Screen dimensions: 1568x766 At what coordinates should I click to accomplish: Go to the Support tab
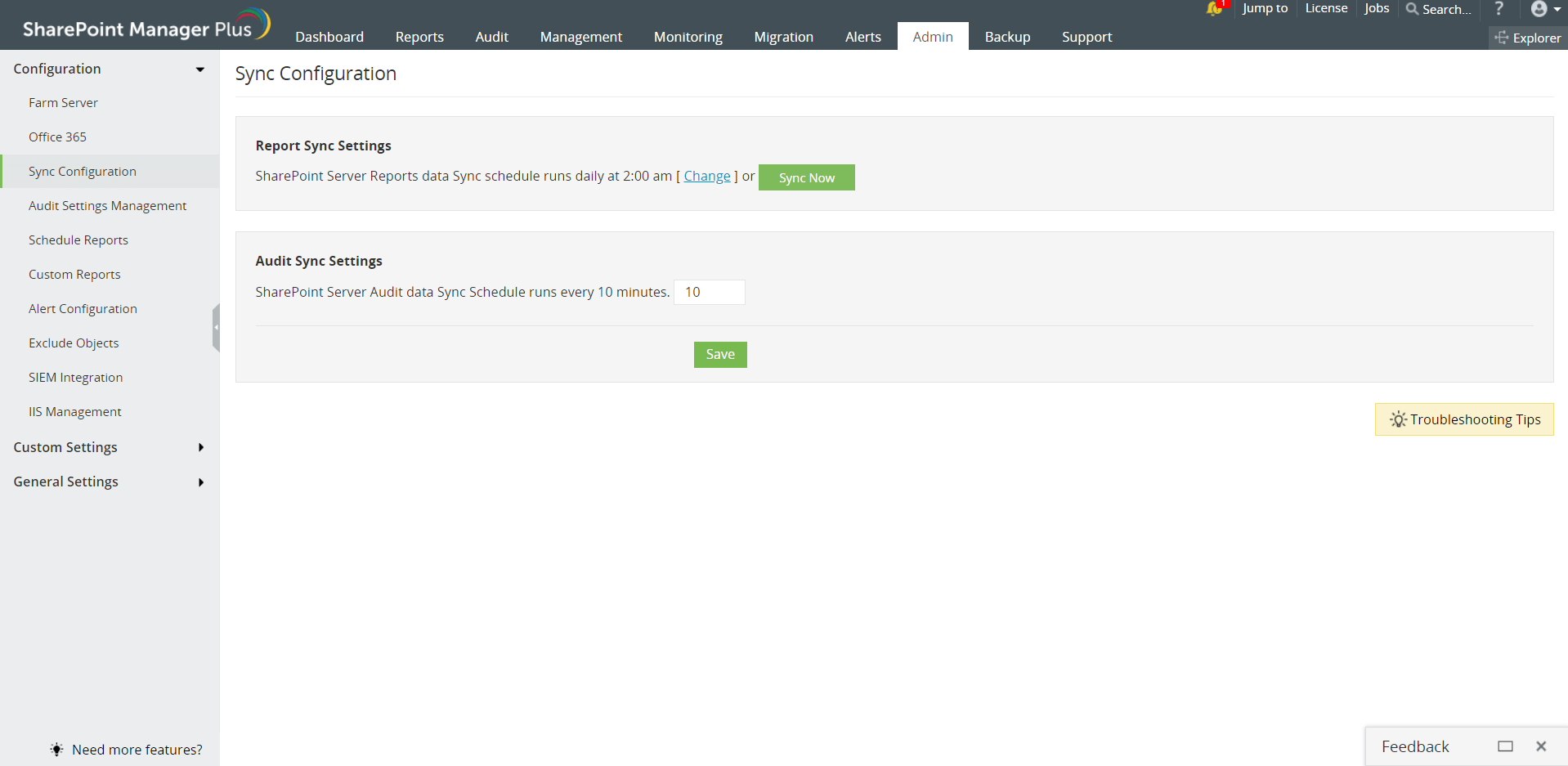1087,37
